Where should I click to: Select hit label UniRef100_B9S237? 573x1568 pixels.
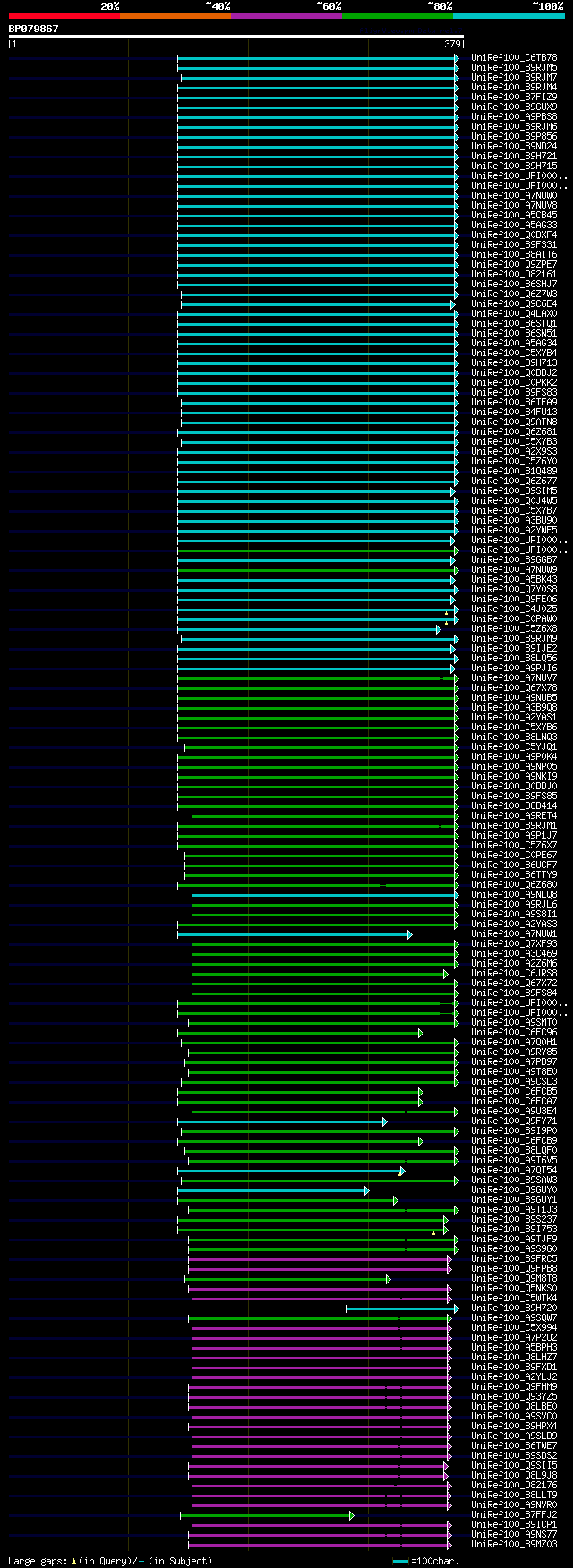click(x=514, y=1220)
